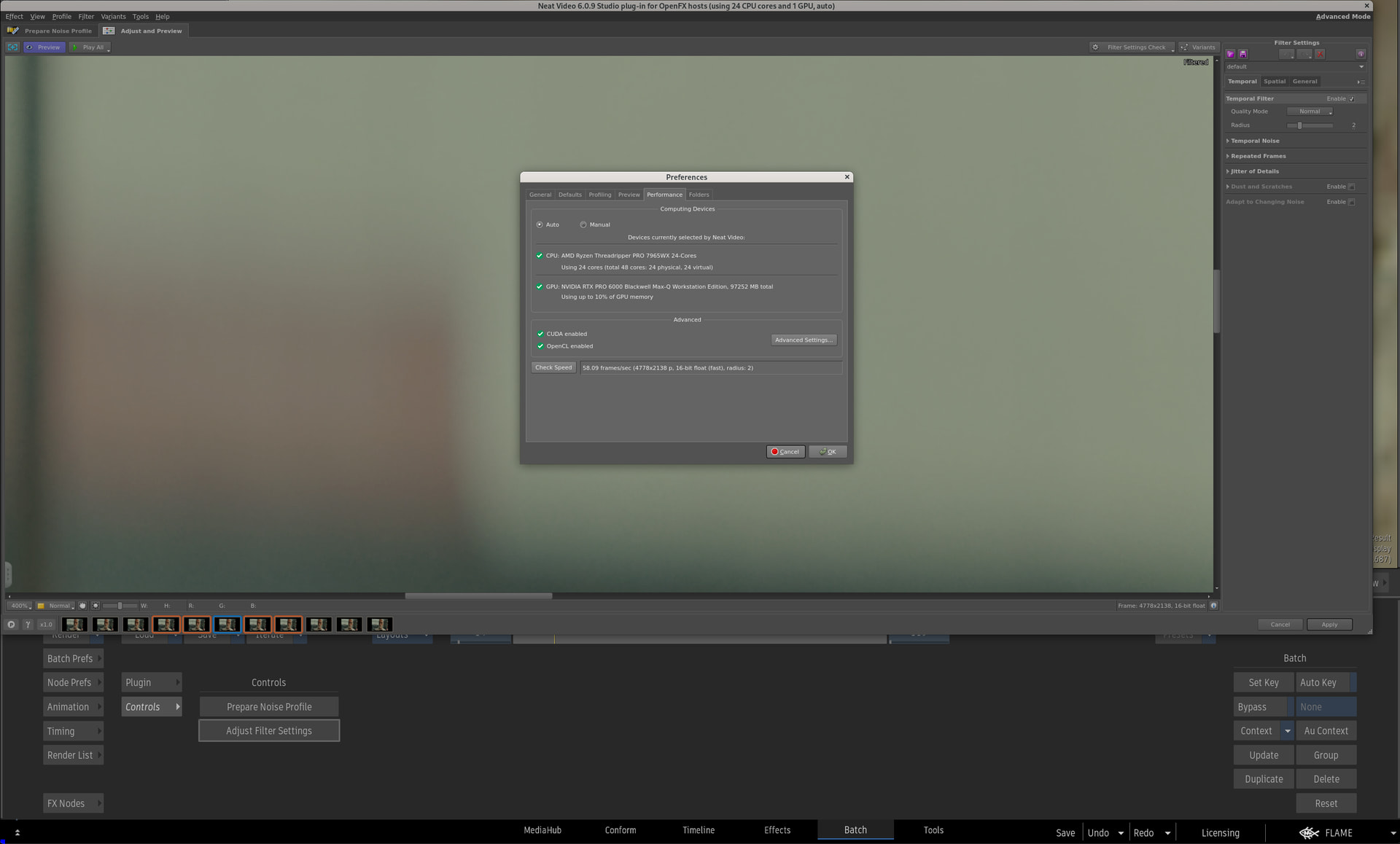Select the blue-outlined current frame thumbnail

pyautogui.click(x=227, y=625)
